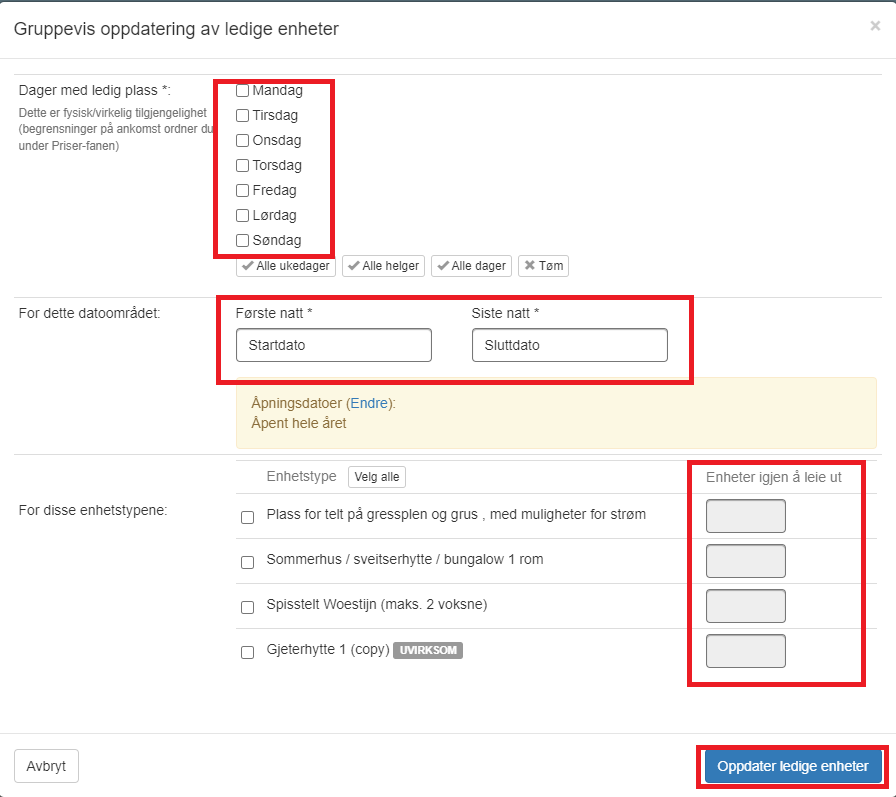Check the Torsdag checkbox

[x=242, y=166]
